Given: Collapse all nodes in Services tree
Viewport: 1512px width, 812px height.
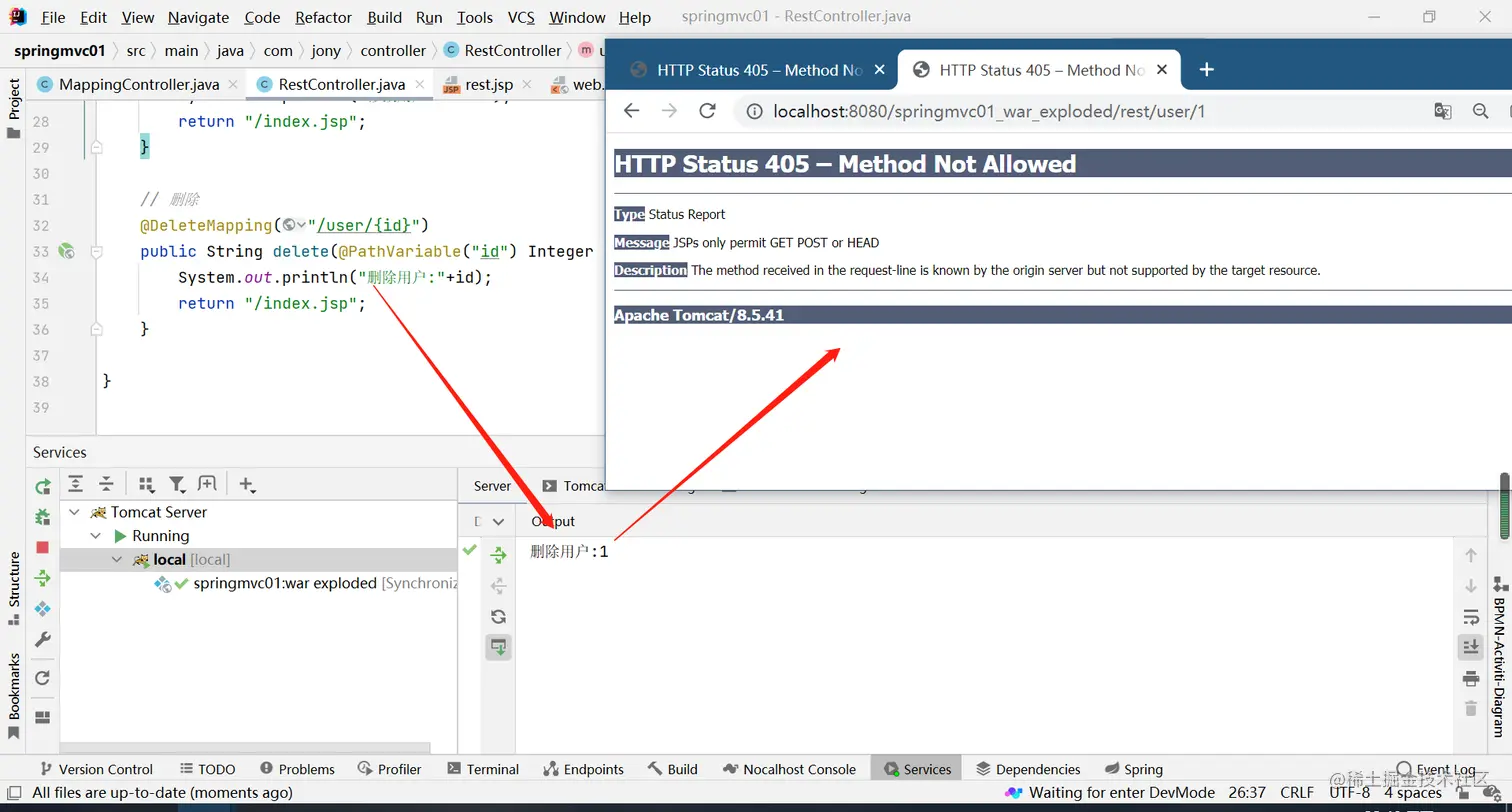Looking at the screenshot, I should point(106,485).
